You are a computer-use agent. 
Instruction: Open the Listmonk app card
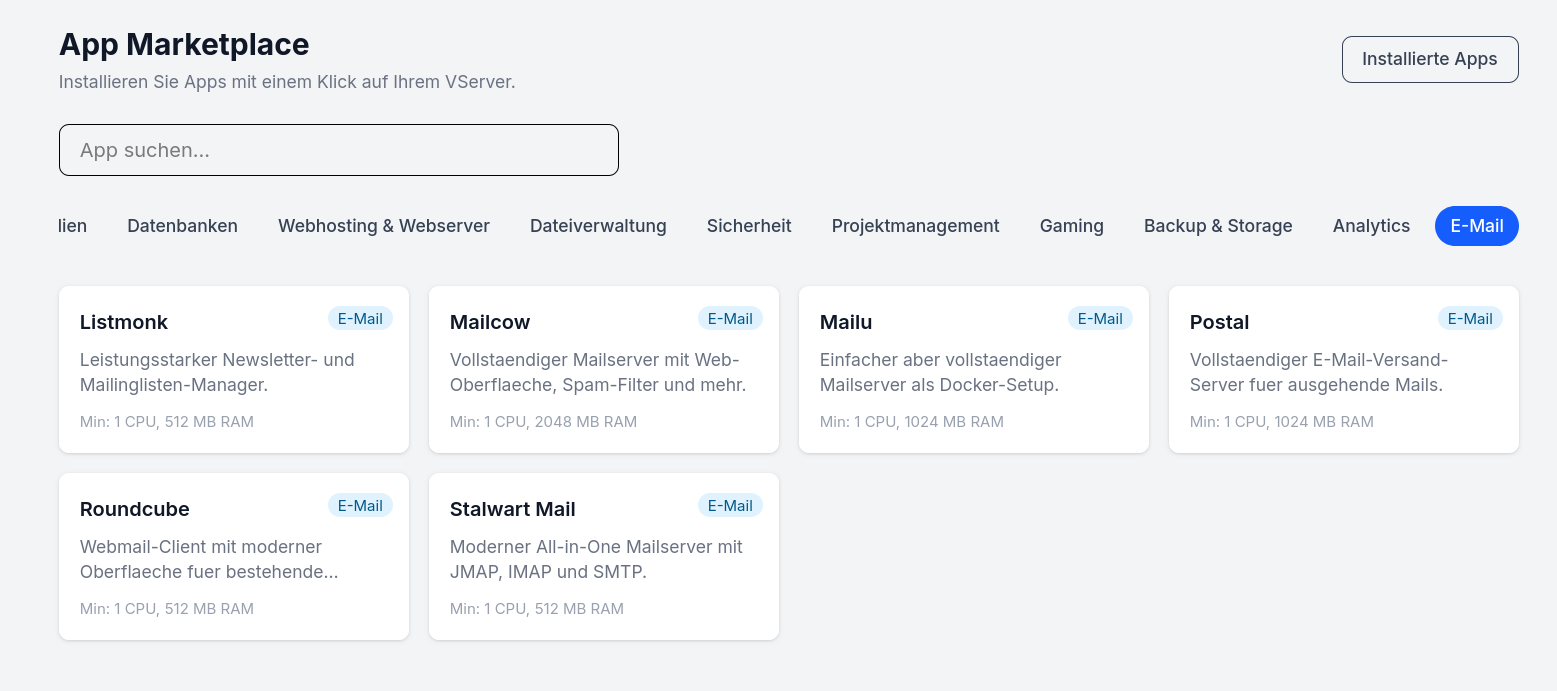tap(233, 369)
